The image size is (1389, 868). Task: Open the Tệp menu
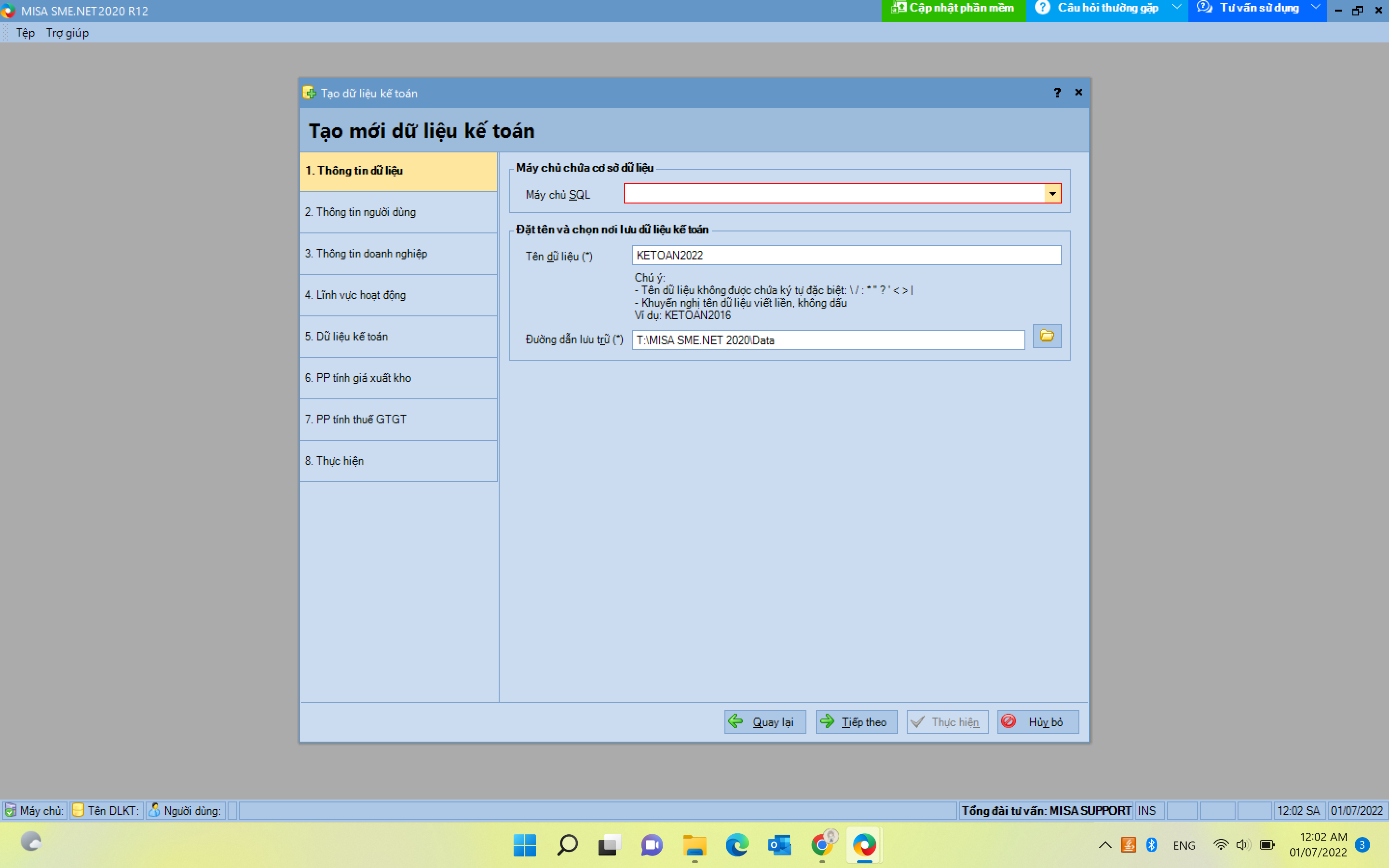tap(25, 33)
